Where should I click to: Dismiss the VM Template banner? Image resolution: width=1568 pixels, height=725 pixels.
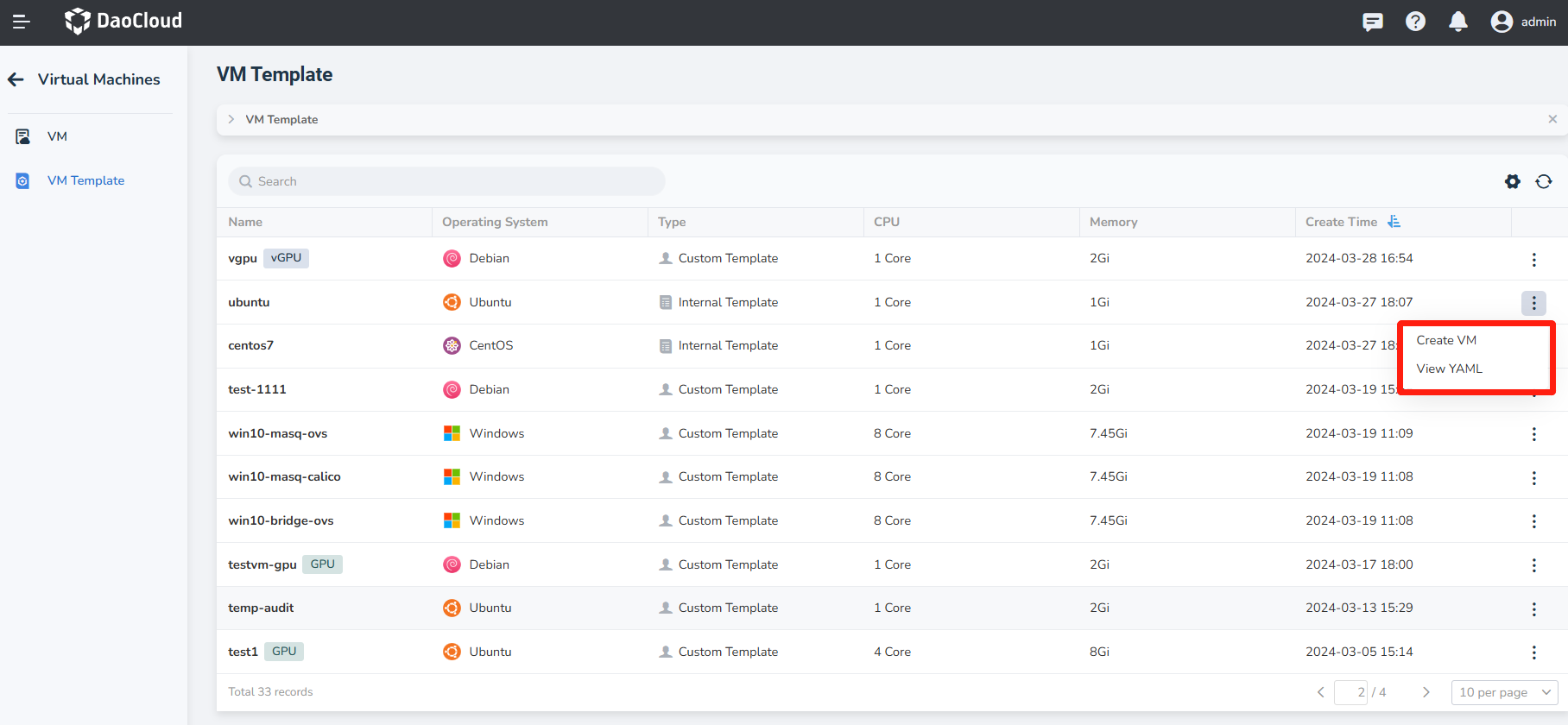pyautogui.click(x=1552, y=119)
